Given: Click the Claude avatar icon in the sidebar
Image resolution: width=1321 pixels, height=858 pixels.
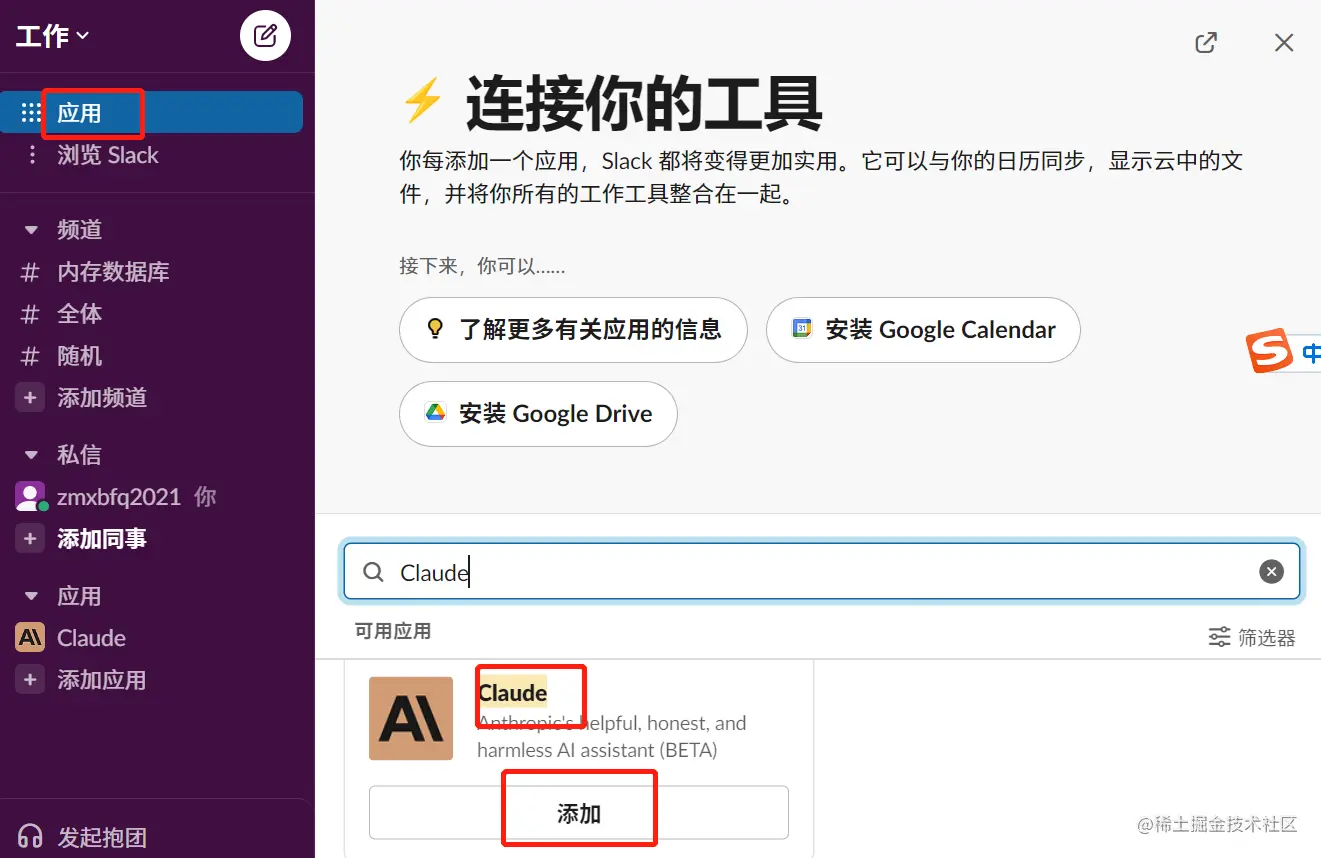Looking at the screenshot, I should point(30,638).
